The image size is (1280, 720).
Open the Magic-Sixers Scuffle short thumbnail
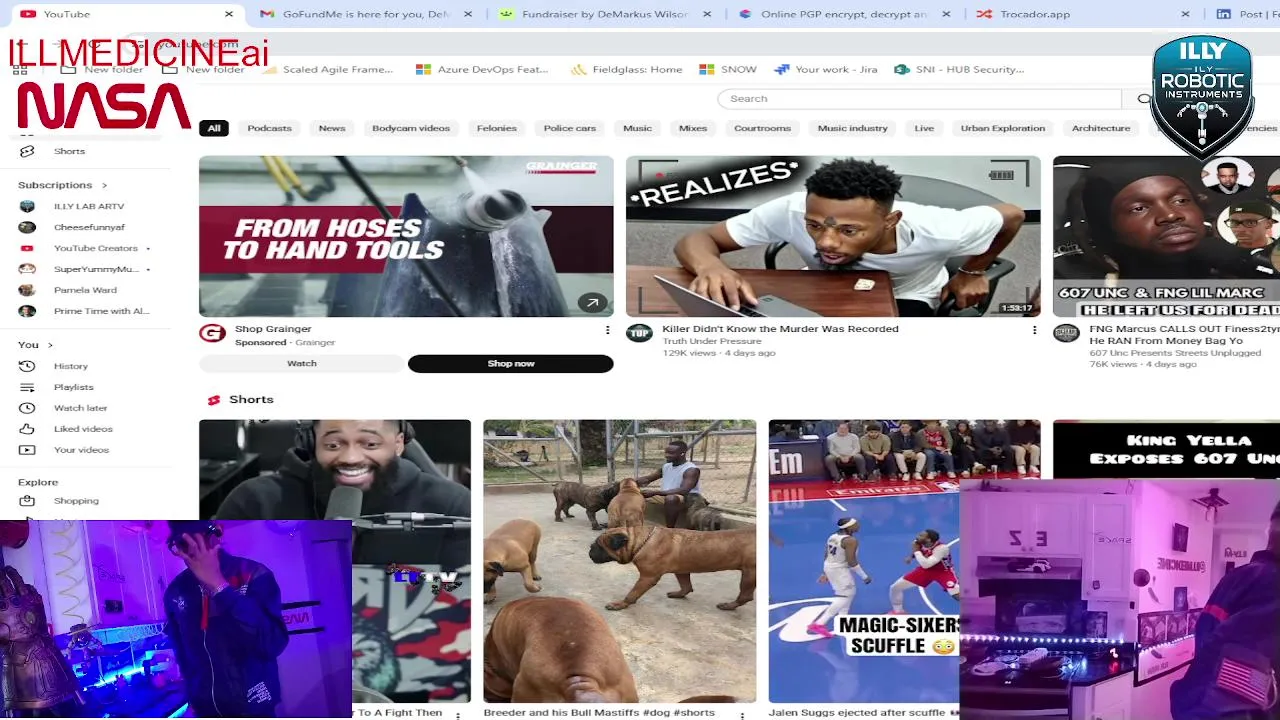pos(864,561)
